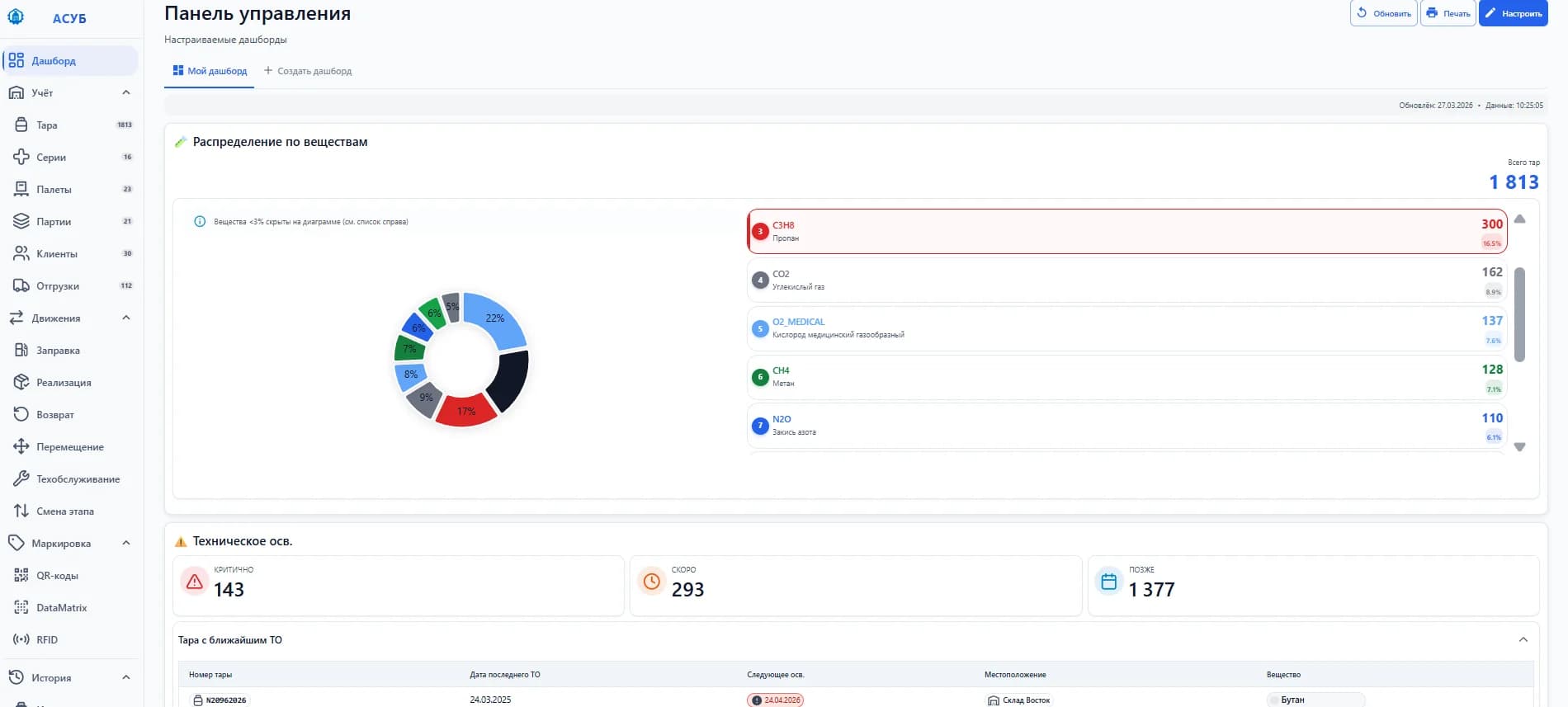Select the Перемещение move icon
Viewport: 1568px width, 707px height.
(21, 446)
